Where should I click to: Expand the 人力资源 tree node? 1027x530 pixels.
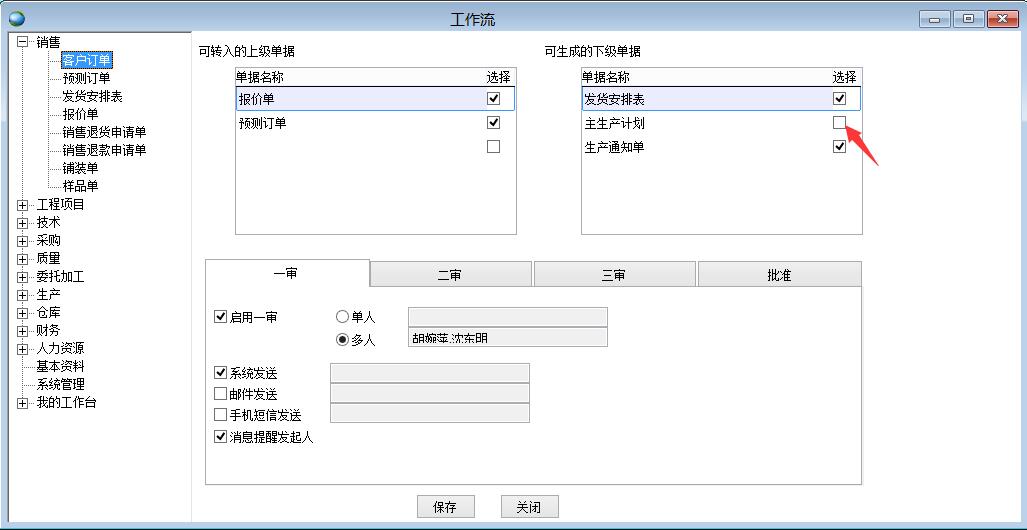click(x=23, y=349)
